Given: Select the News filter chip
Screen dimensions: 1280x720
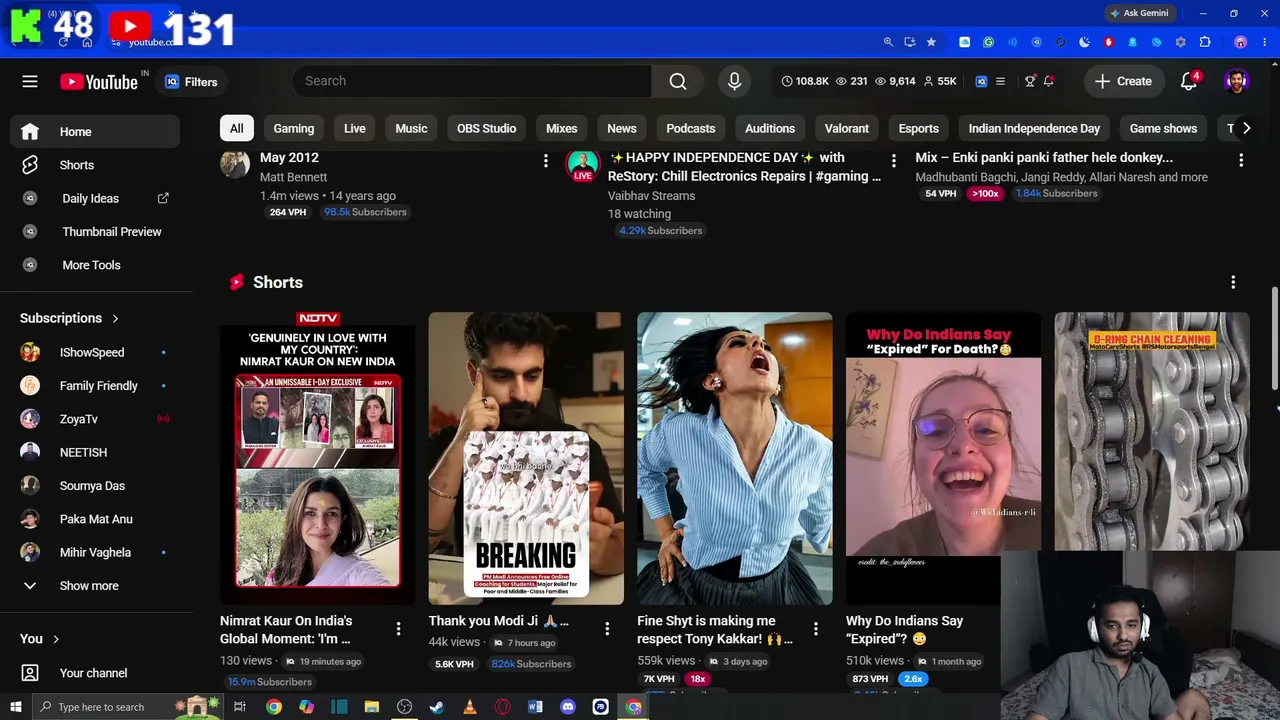Looking at the screenshot, I should click(622, 128).
